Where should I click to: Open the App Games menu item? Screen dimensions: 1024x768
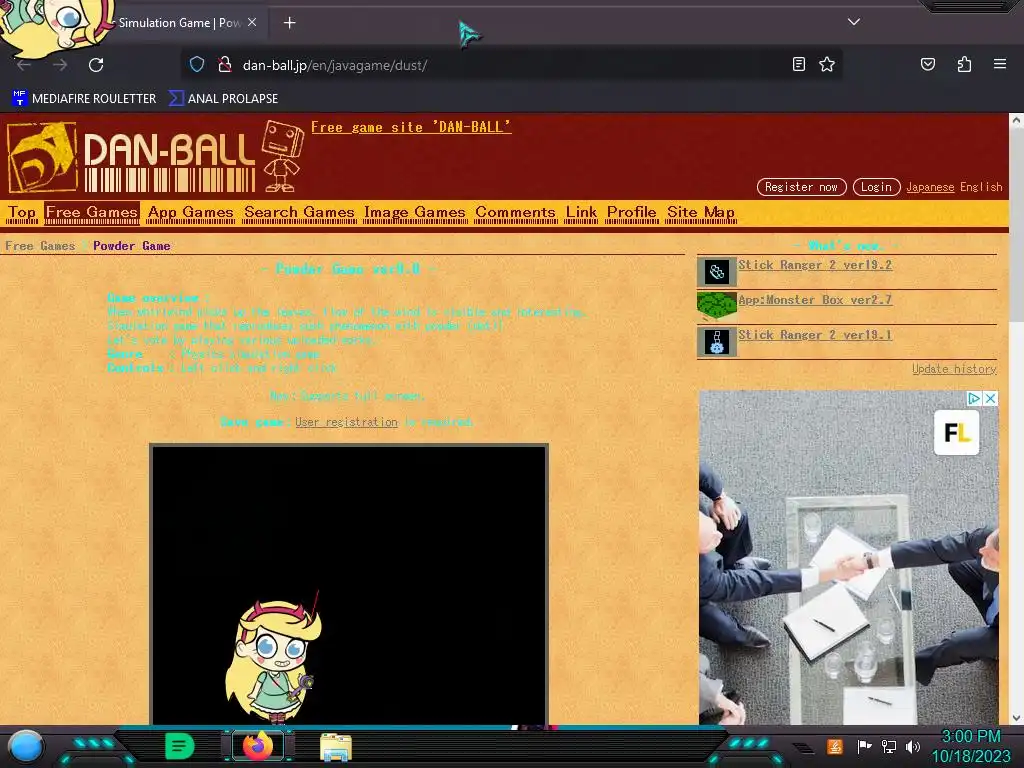(190, 212)
